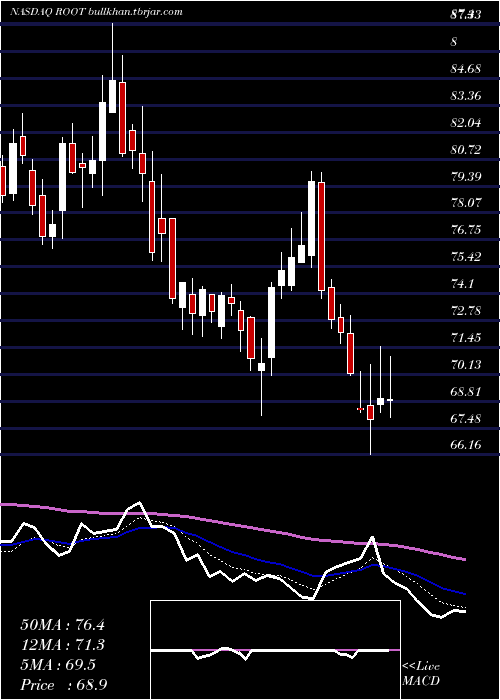Select the 79.39 price axis label
This screenshot has width=500, height=700.
(x=465, y=176)
